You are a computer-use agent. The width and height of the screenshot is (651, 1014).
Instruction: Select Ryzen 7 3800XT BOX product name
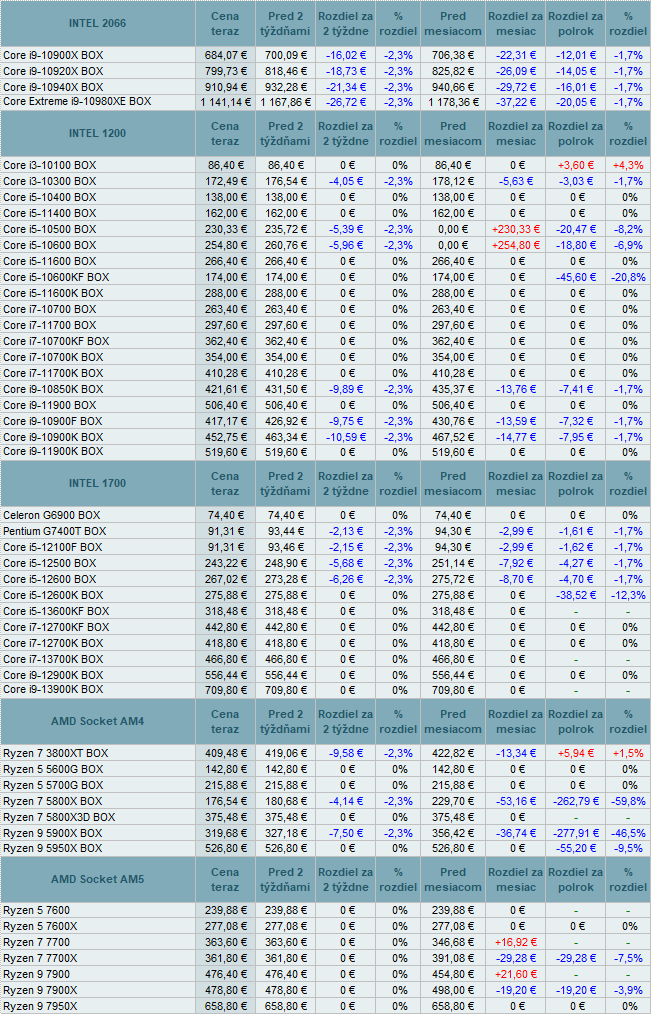tap(56, 753)
